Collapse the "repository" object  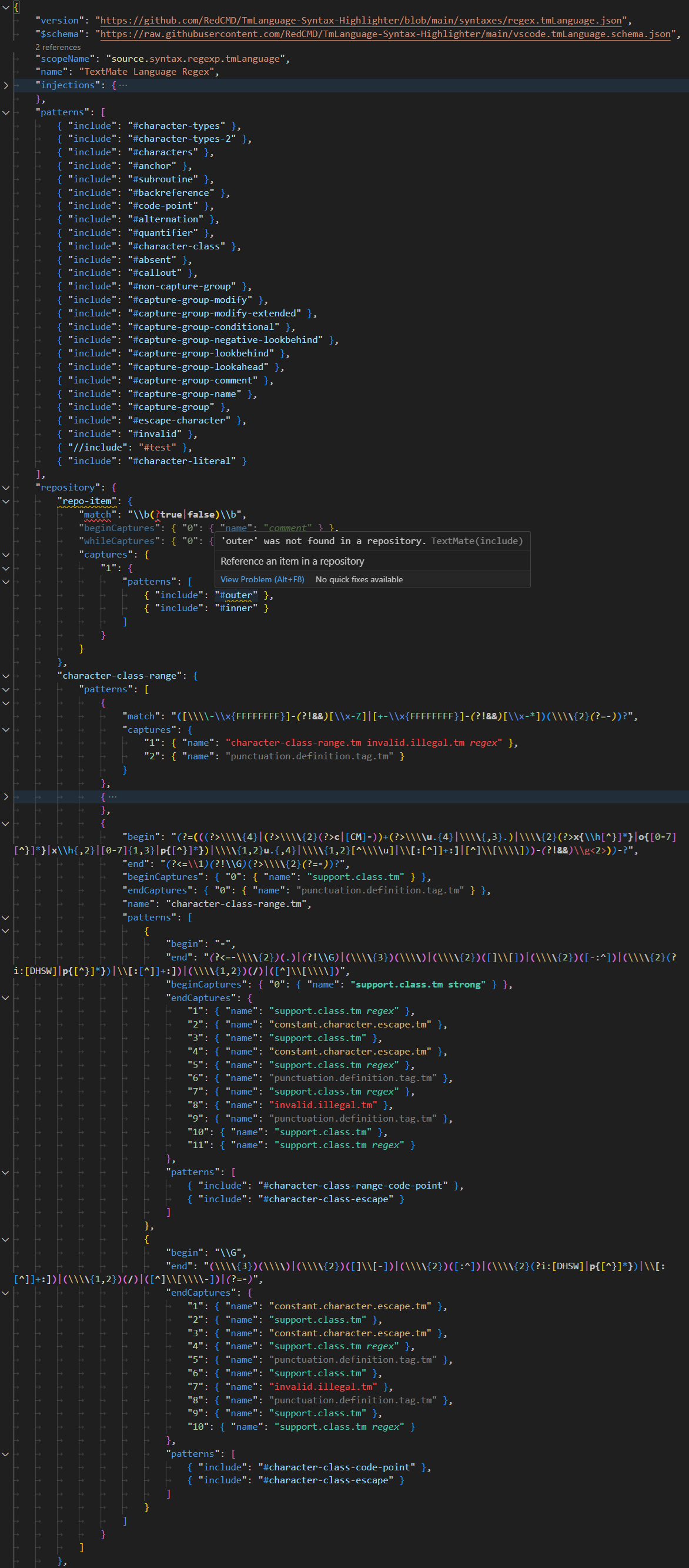[6, 488]
